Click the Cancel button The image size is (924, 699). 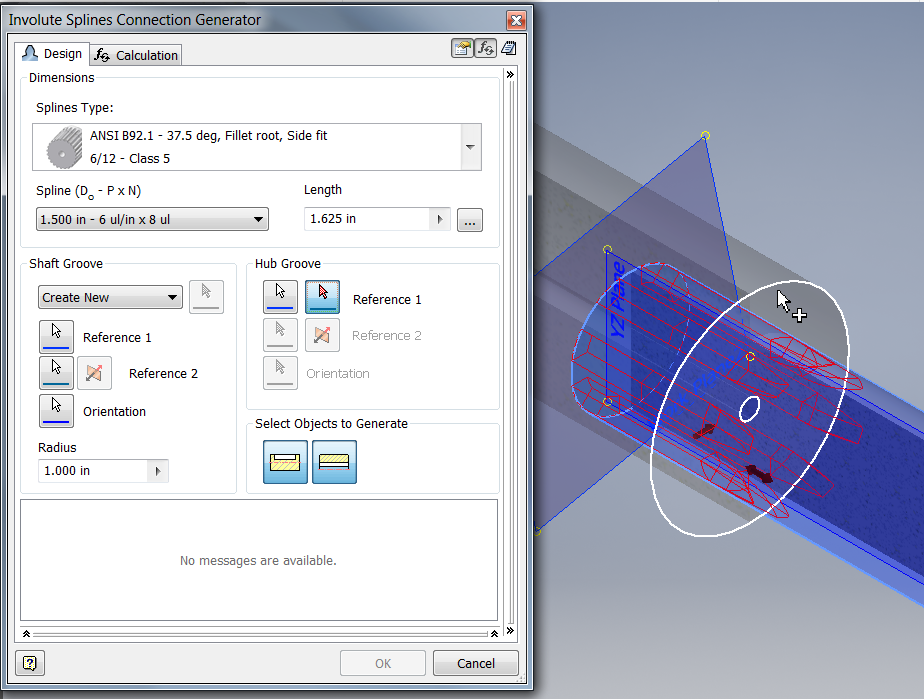pos(476,663)
